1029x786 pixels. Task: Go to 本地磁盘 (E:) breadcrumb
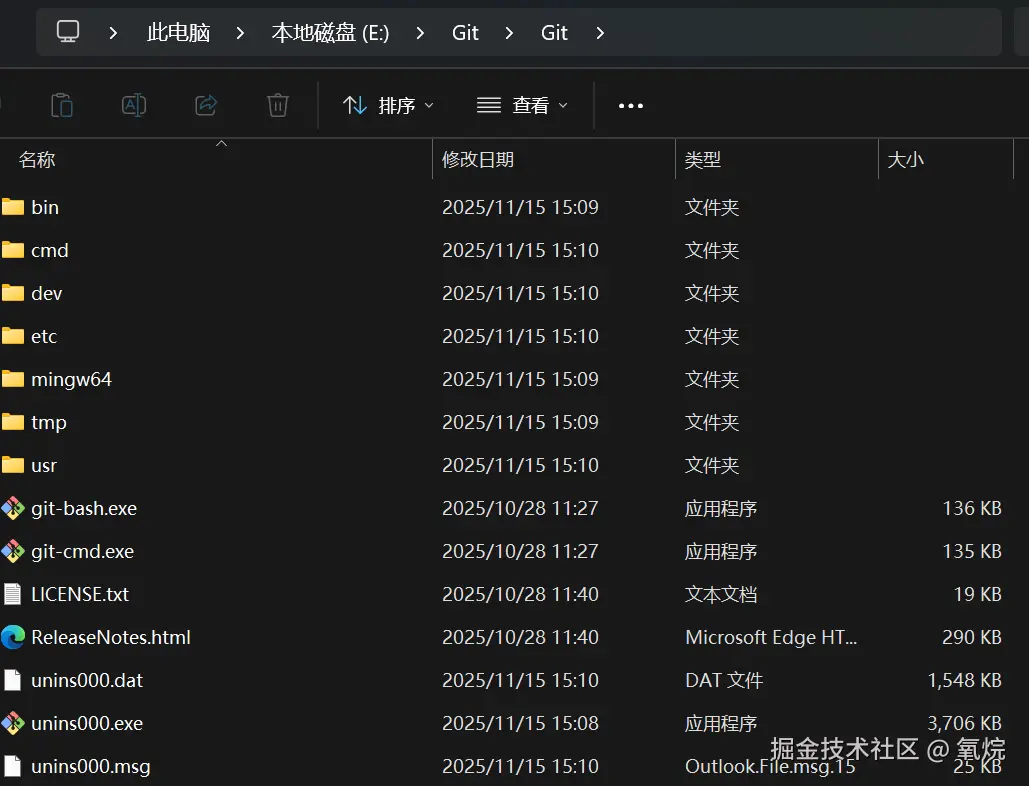pyautogui.click(x=330, y=33)
